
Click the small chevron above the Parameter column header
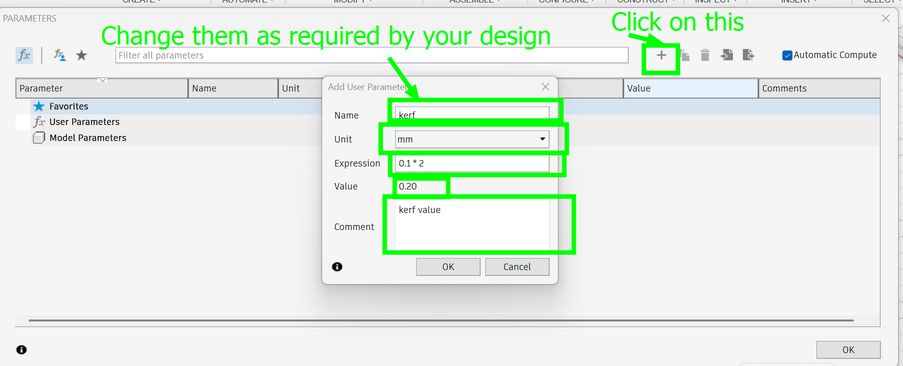tap(103, 80)
